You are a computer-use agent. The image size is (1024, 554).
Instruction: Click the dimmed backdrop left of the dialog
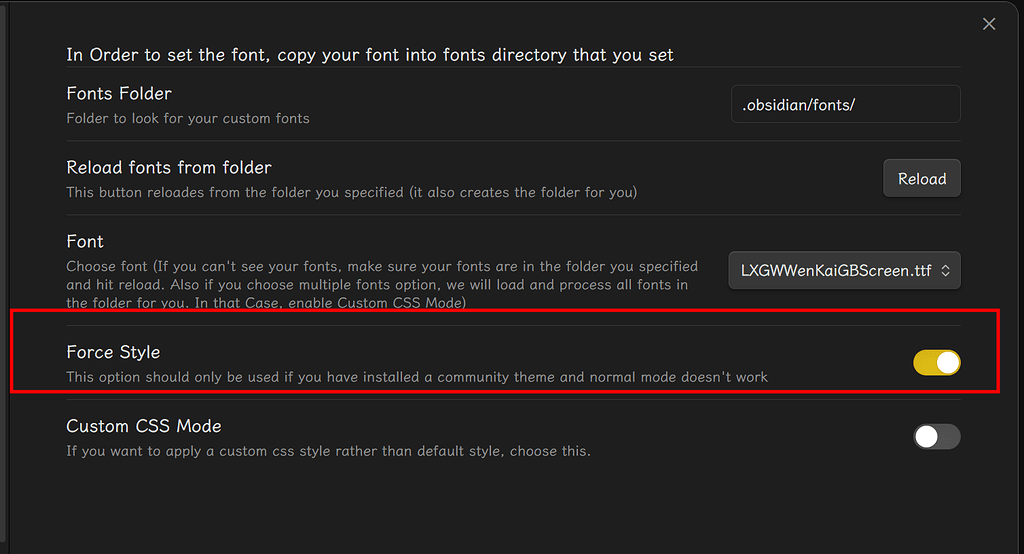(x=3, y=300)
